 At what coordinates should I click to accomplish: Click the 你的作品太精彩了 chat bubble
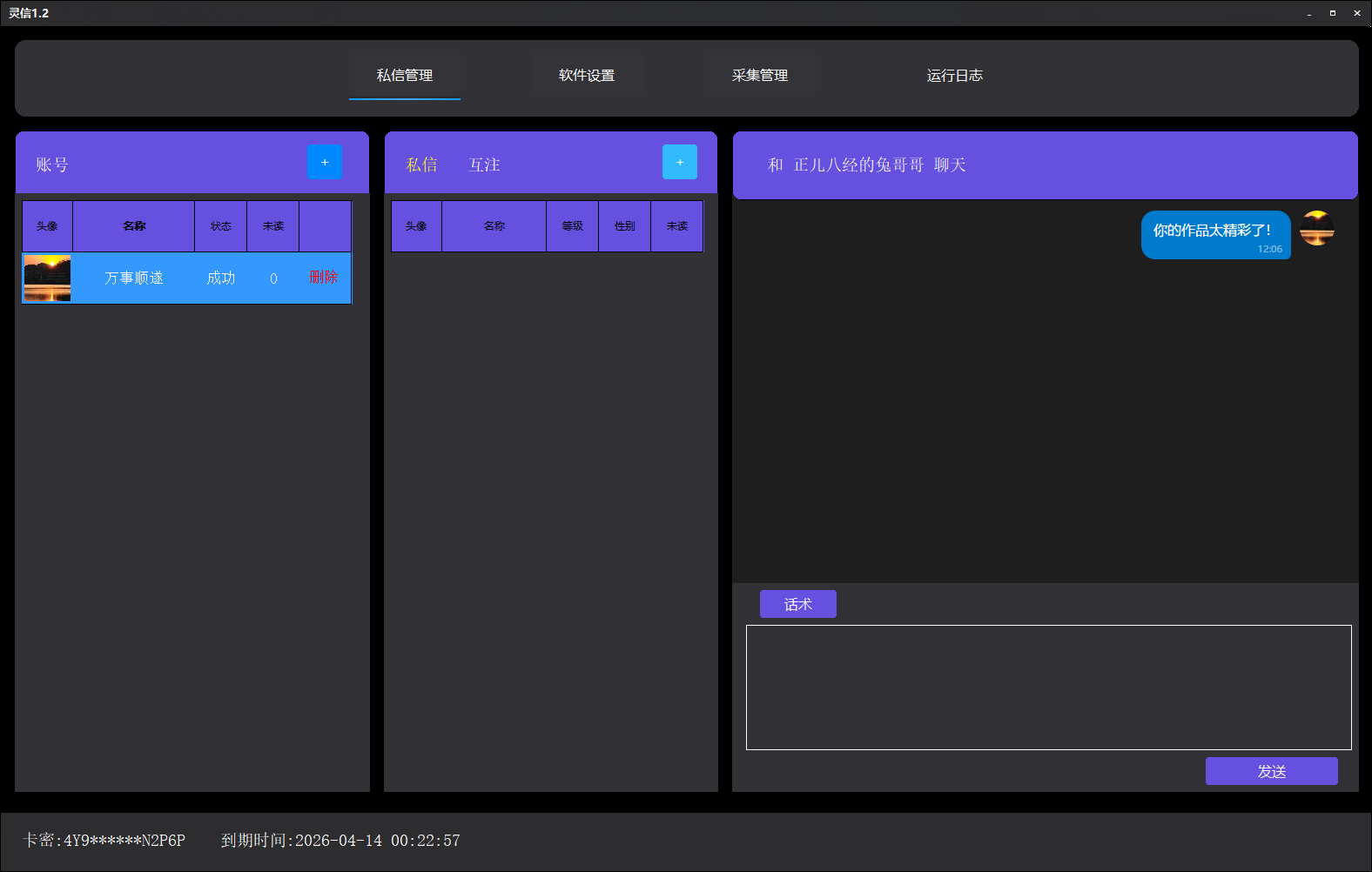point(1216,235)
